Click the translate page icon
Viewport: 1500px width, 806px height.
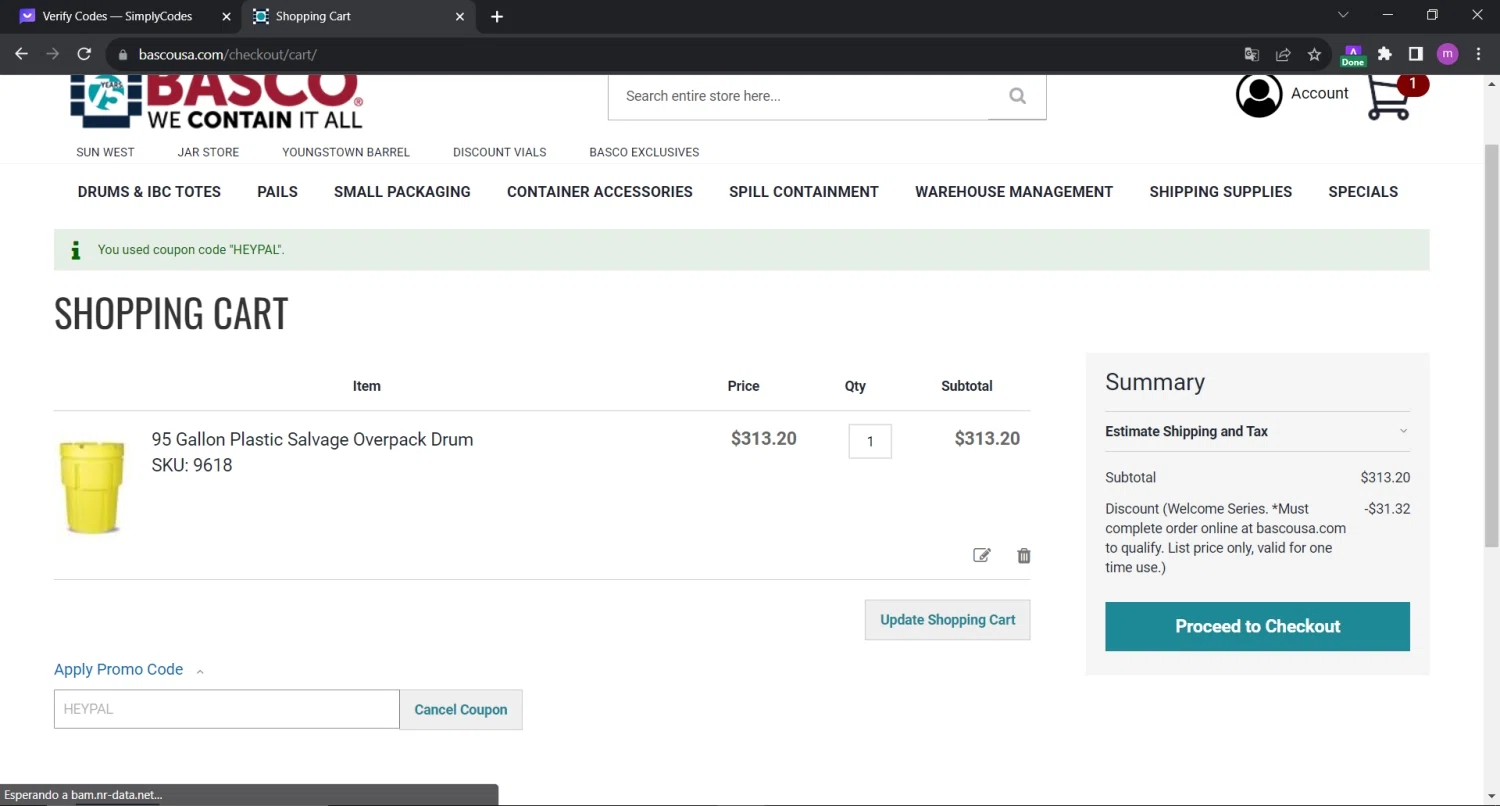[1251, 54]
